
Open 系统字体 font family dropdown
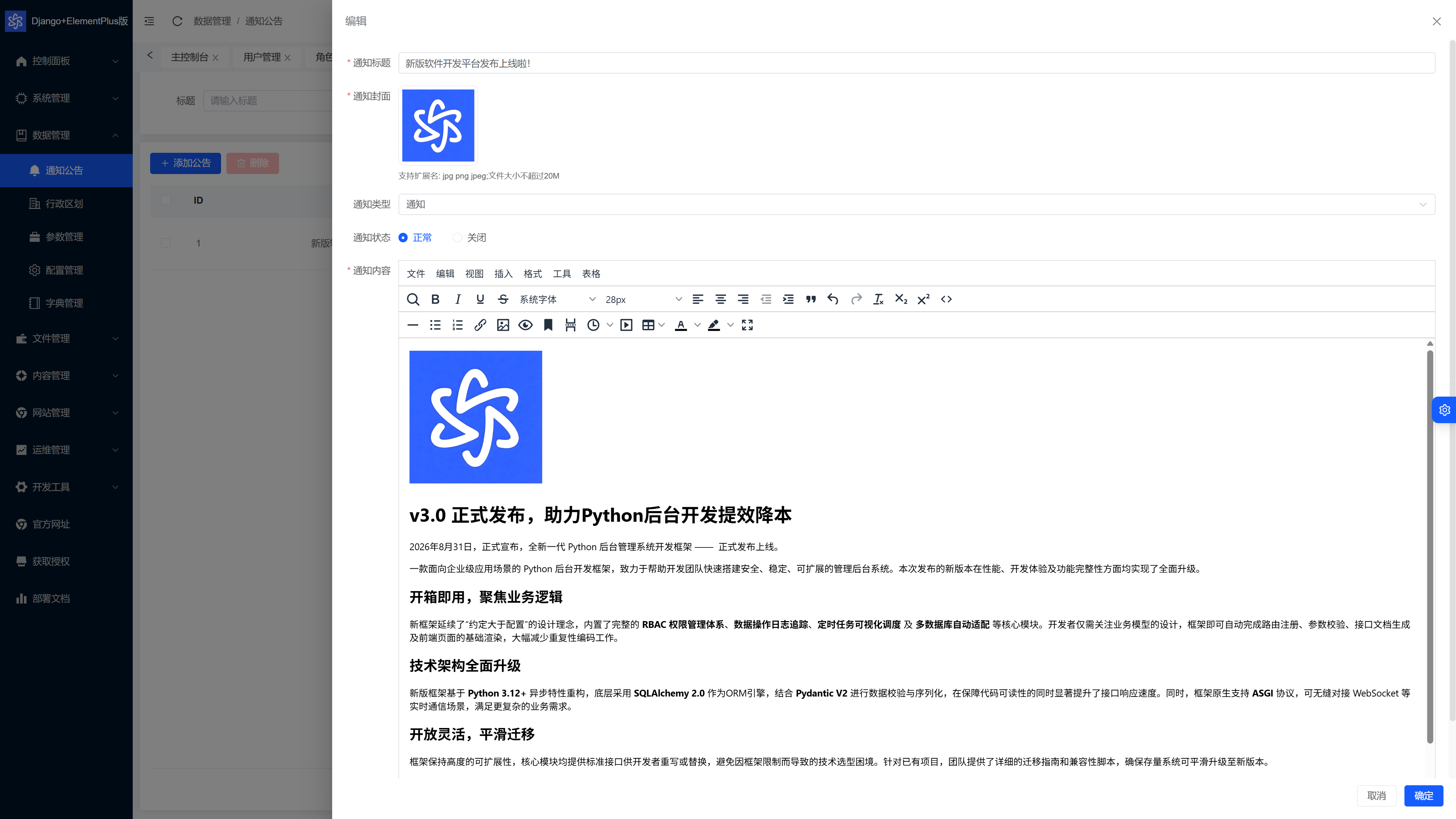pos(557,300)
